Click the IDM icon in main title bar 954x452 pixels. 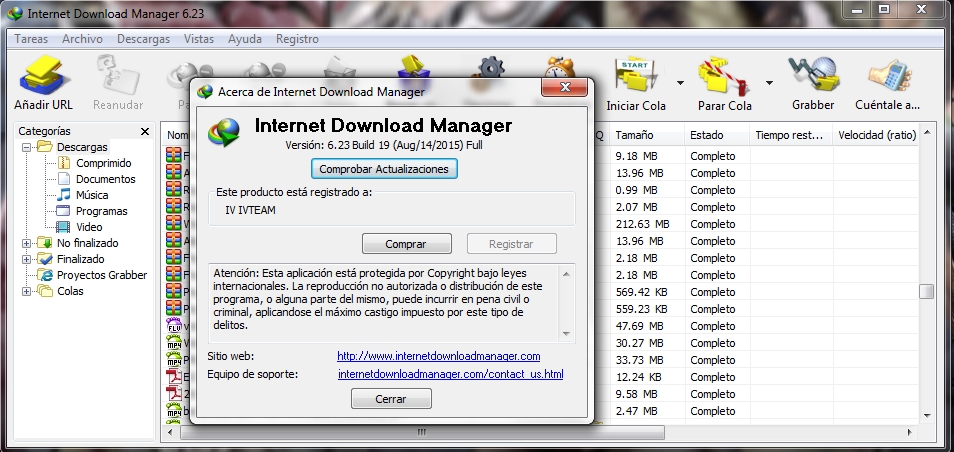[x=15, y=12]
